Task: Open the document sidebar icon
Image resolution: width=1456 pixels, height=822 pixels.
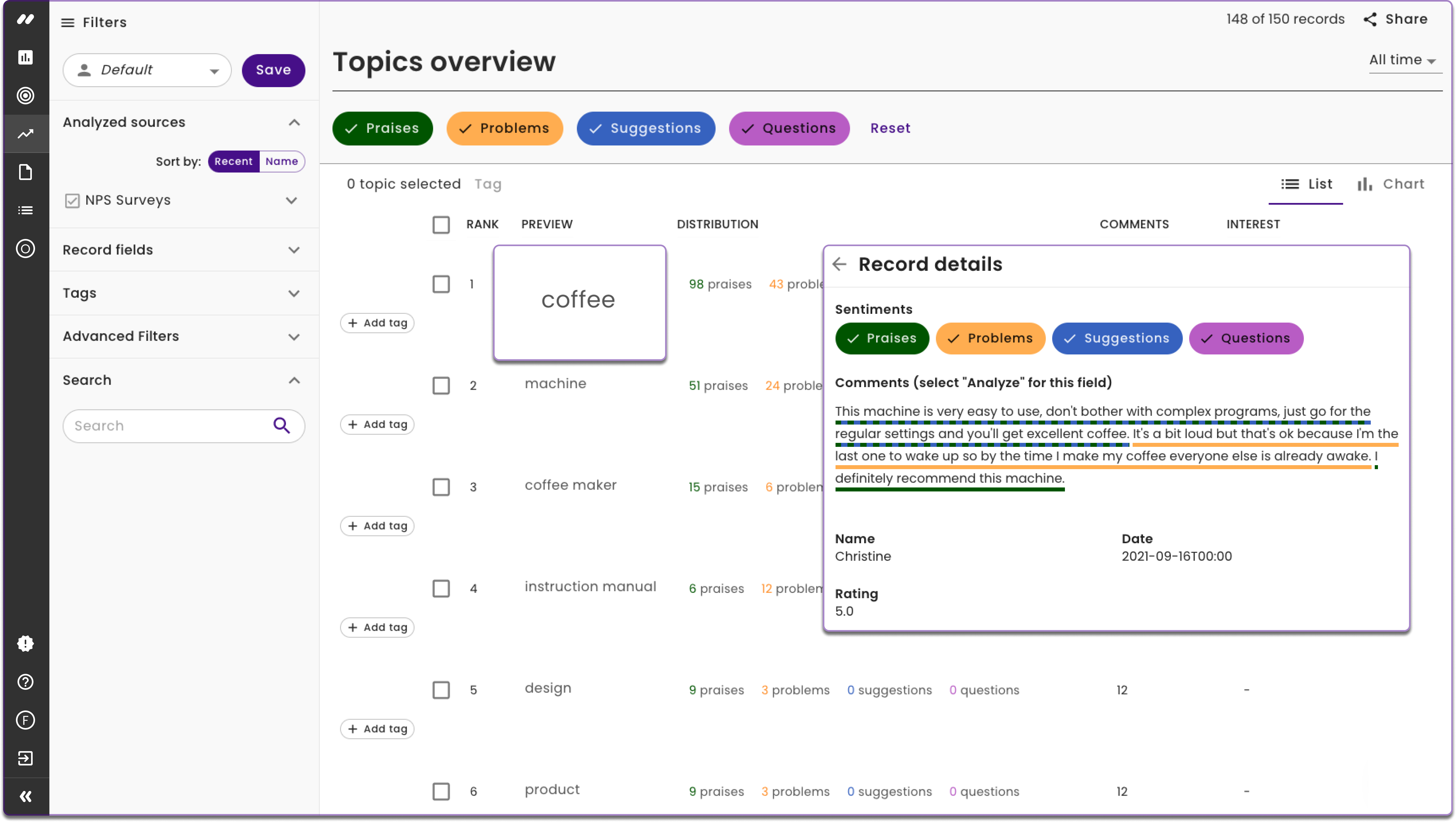Action: (x=25, y=172)
